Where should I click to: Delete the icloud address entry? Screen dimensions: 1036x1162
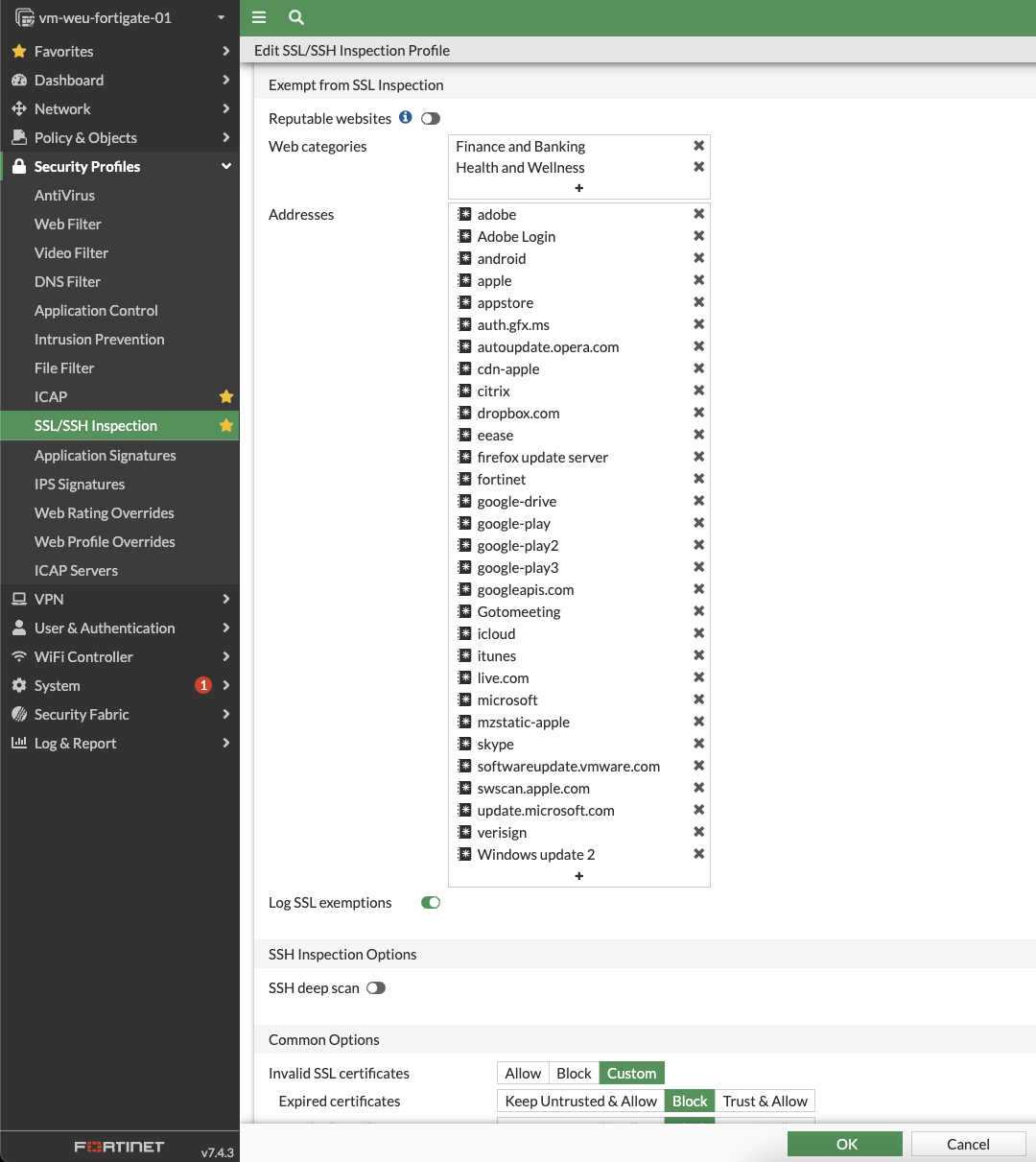[x=699, y=633]
